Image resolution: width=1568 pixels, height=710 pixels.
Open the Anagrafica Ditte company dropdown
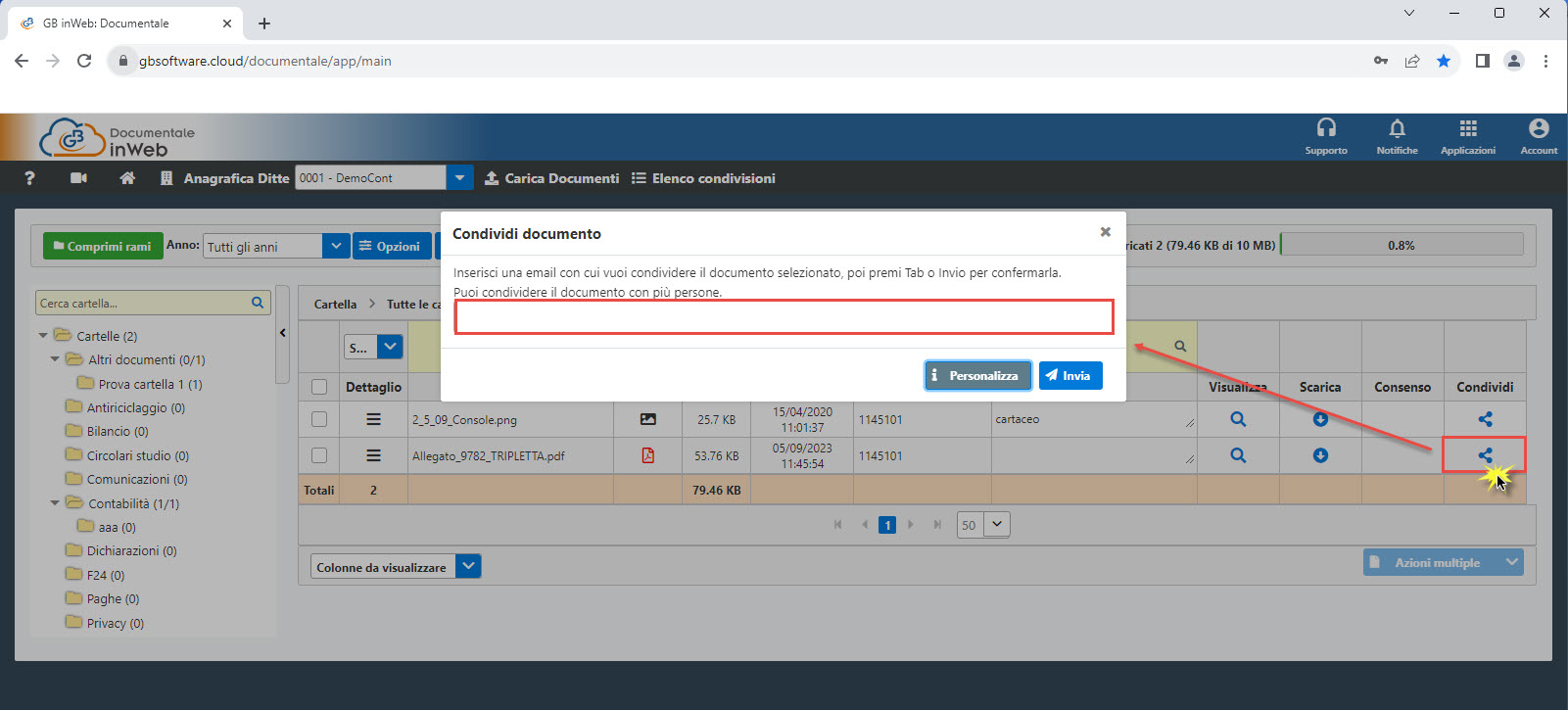tap(459, 178)
